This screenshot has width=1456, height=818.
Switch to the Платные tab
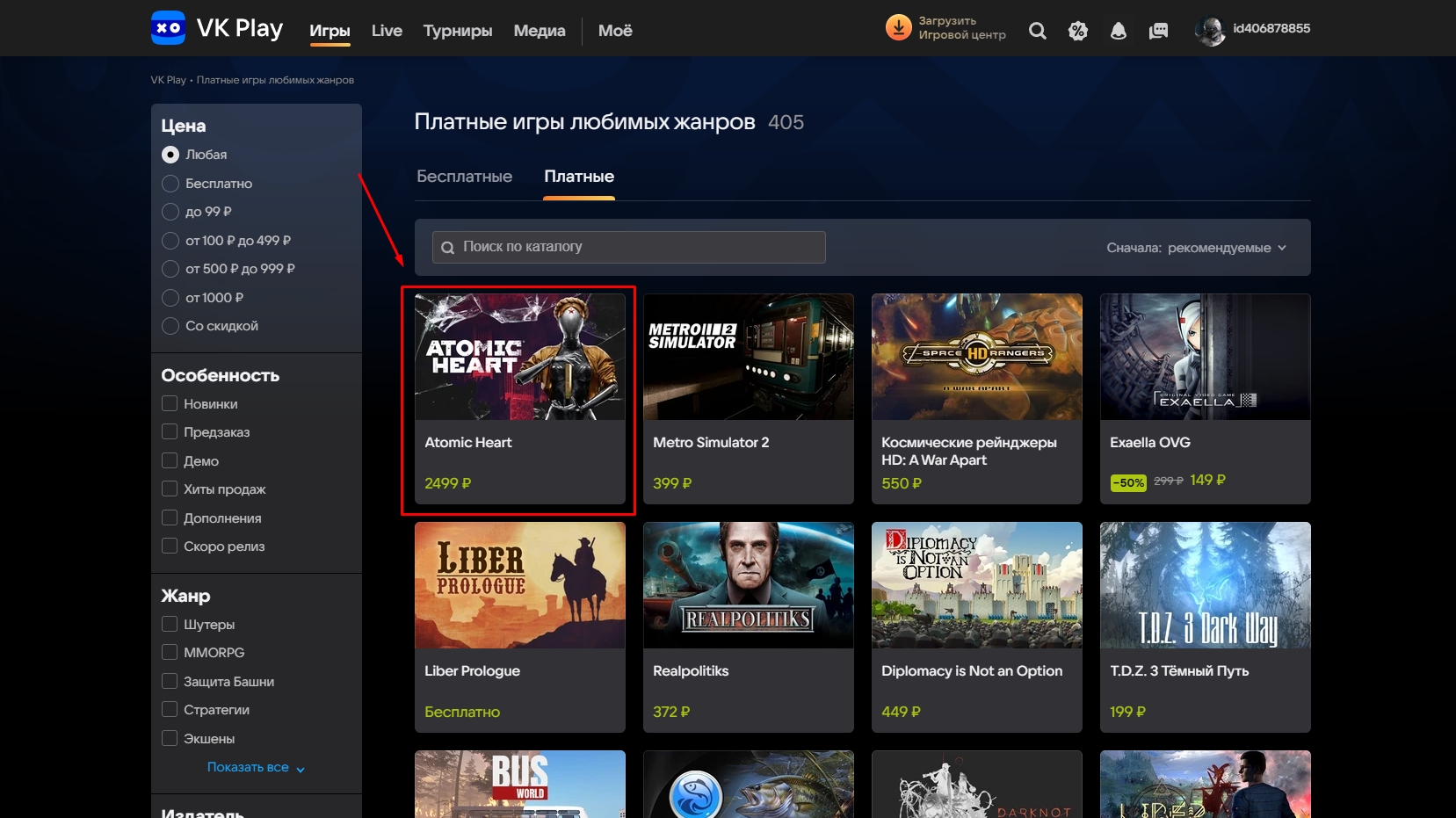click(579, 177)
